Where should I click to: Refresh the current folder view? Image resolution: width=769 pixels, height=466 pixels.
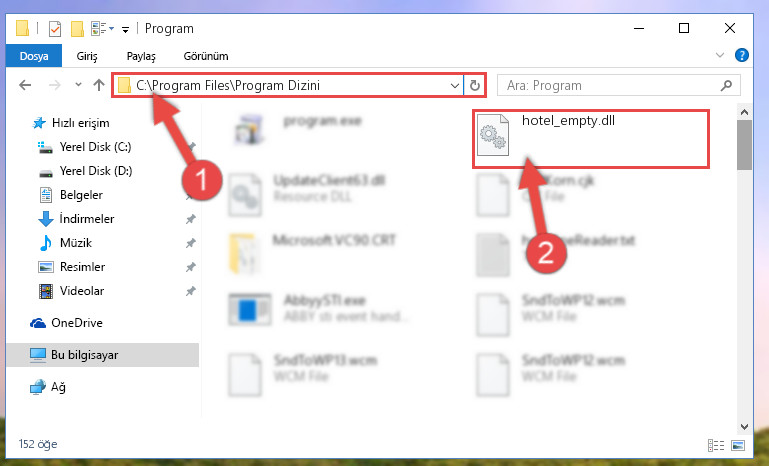click(474, 85)
